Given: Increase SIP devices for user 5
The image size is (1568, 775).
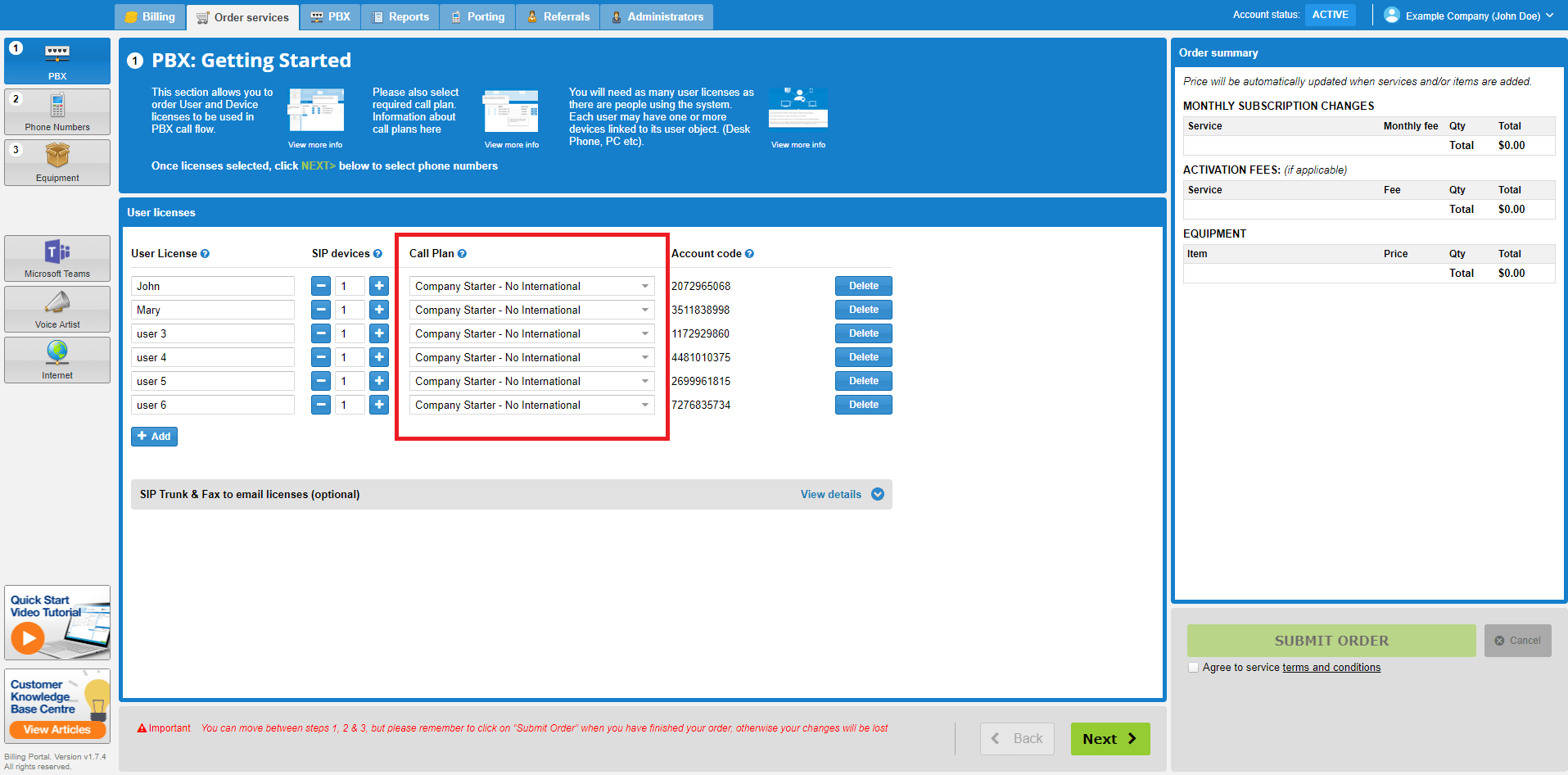Looking at the screenshot, I should [x=379, y=381].
